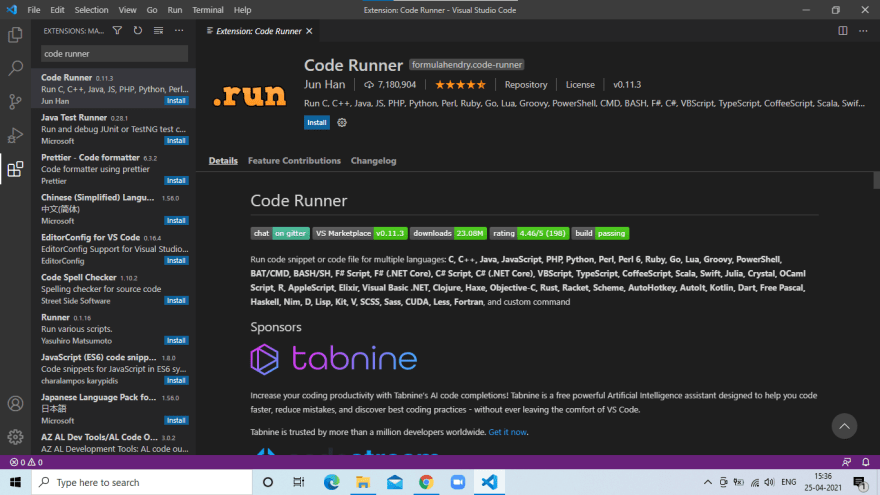Click the five-star rating
Viewport: 880px width, 495px height.
click(x=460, y=85)
